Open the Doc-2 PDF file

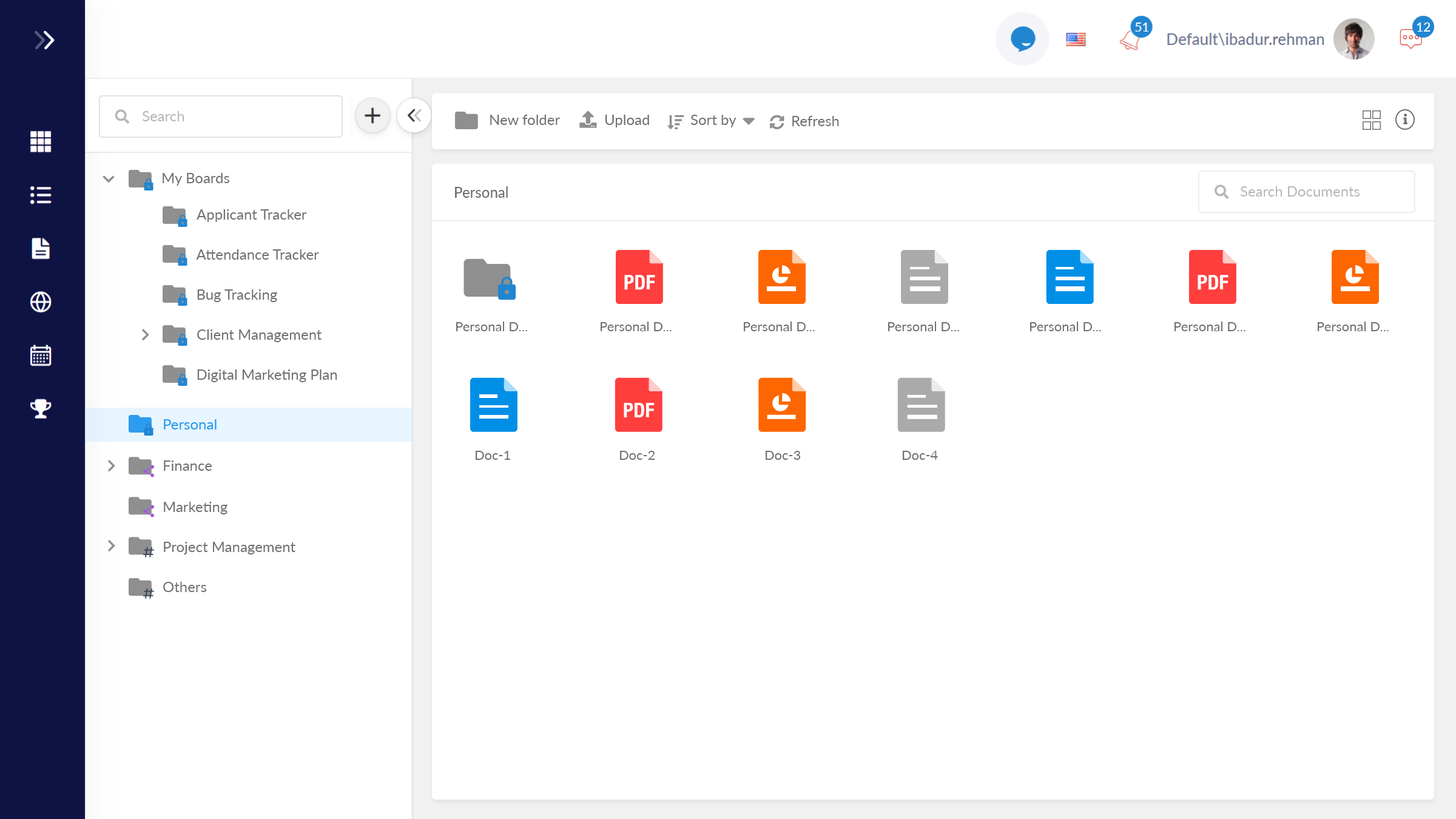coord(638,405)
